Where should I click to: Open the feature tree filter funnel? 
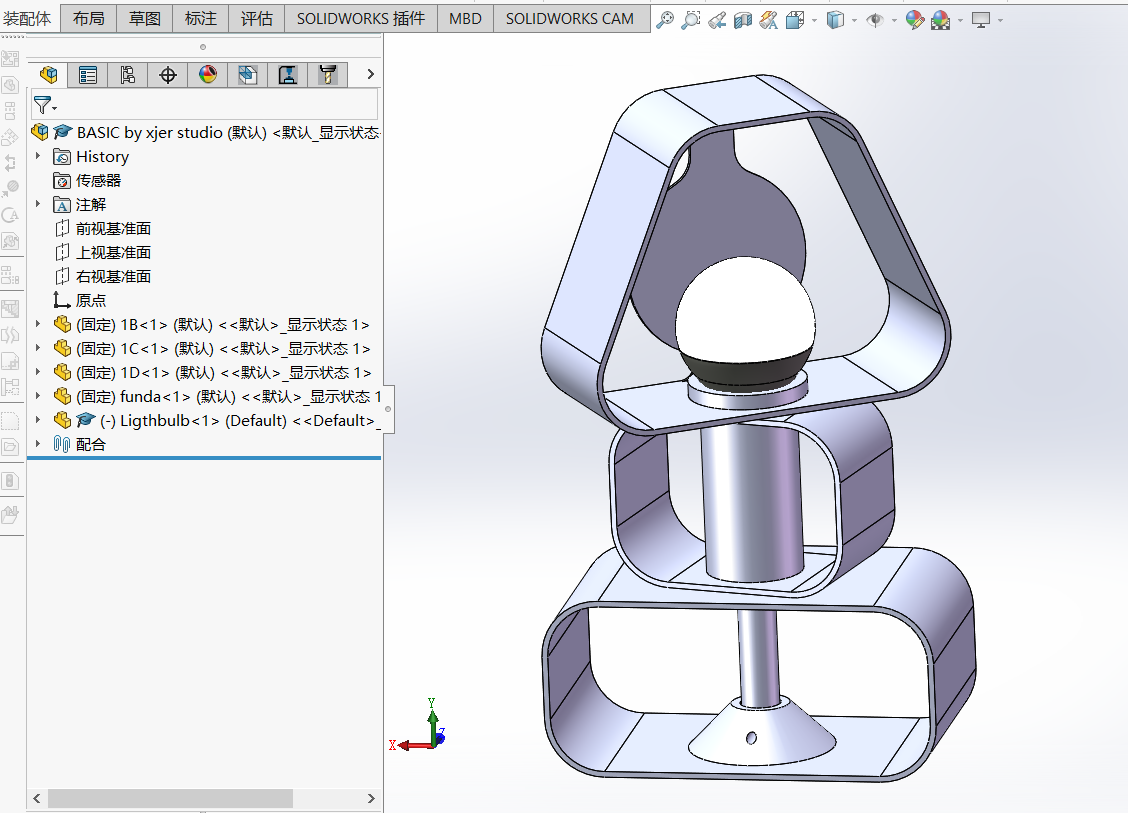pyautogui.click(x=44, y=106)
